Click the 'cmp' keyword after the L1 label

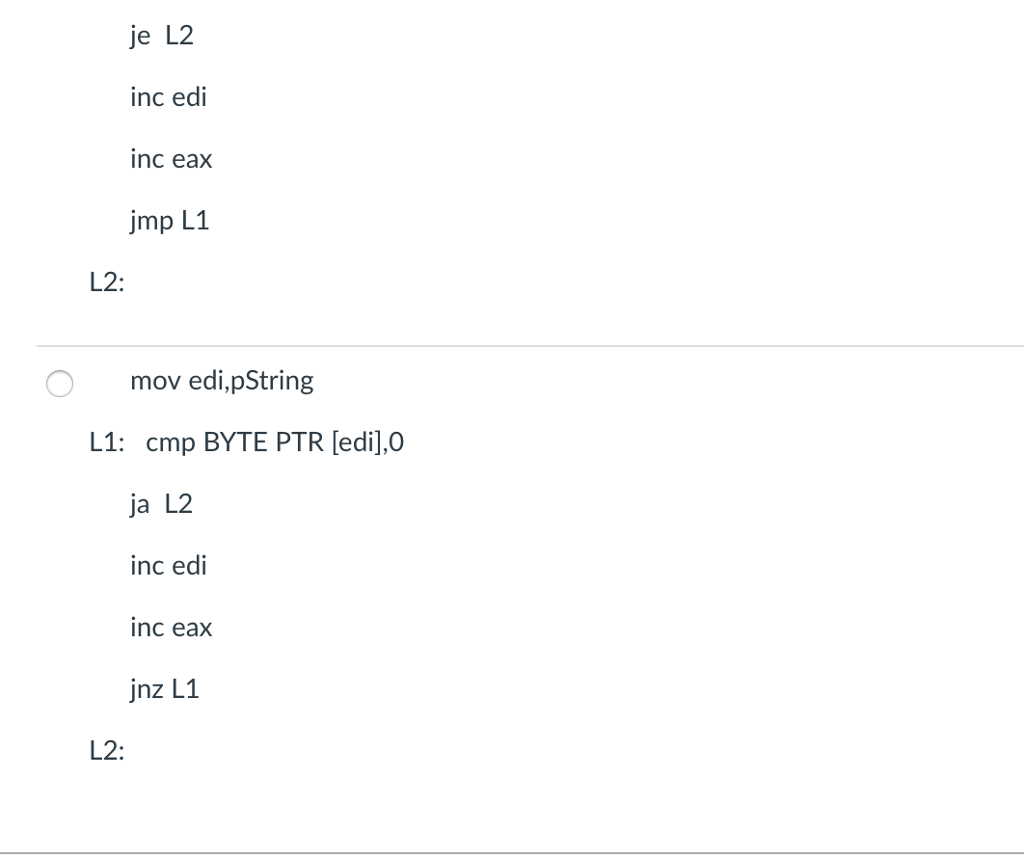click(x=170, y=444)
